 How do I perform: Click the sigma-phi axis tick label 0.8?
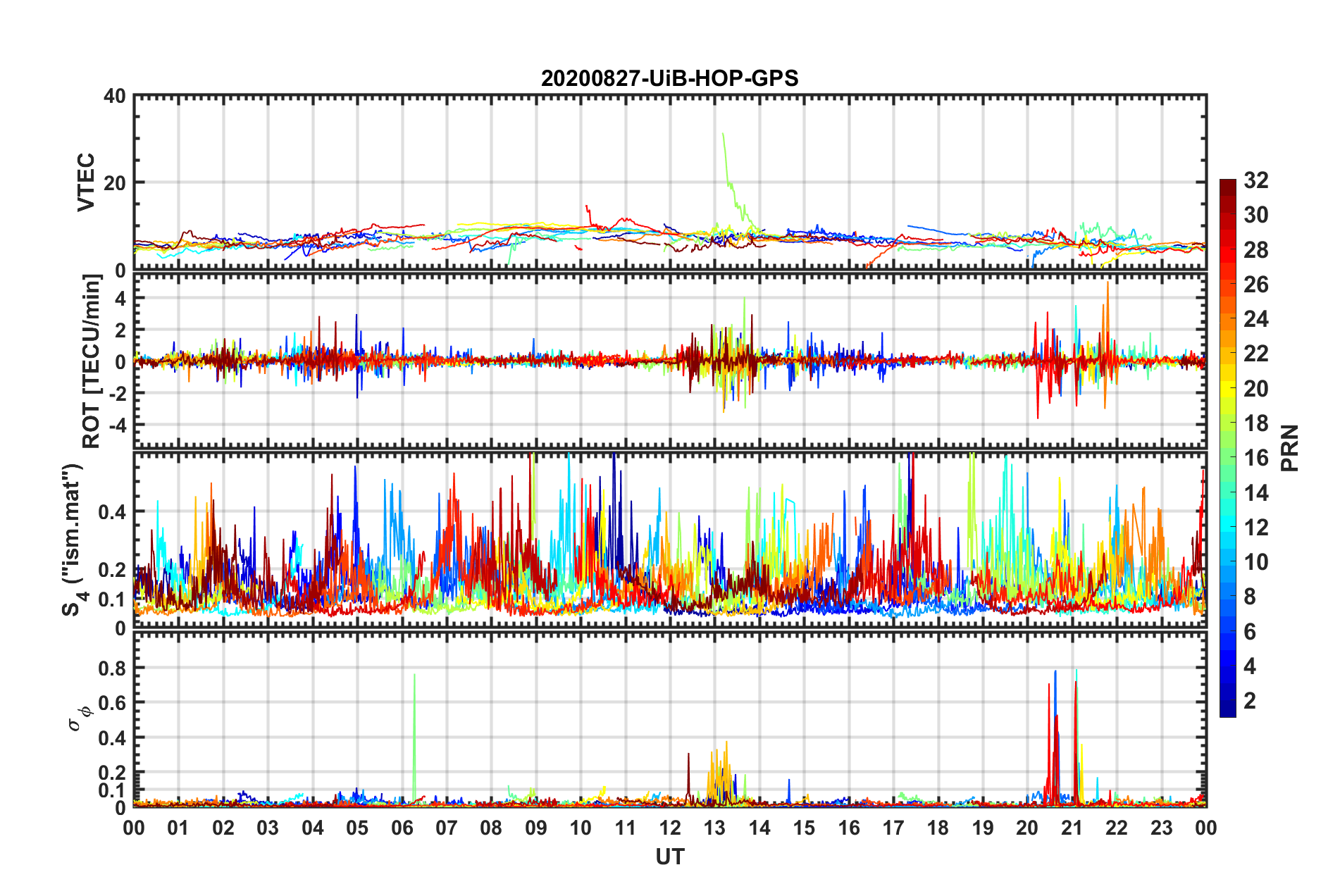click(x=111, y=668)
